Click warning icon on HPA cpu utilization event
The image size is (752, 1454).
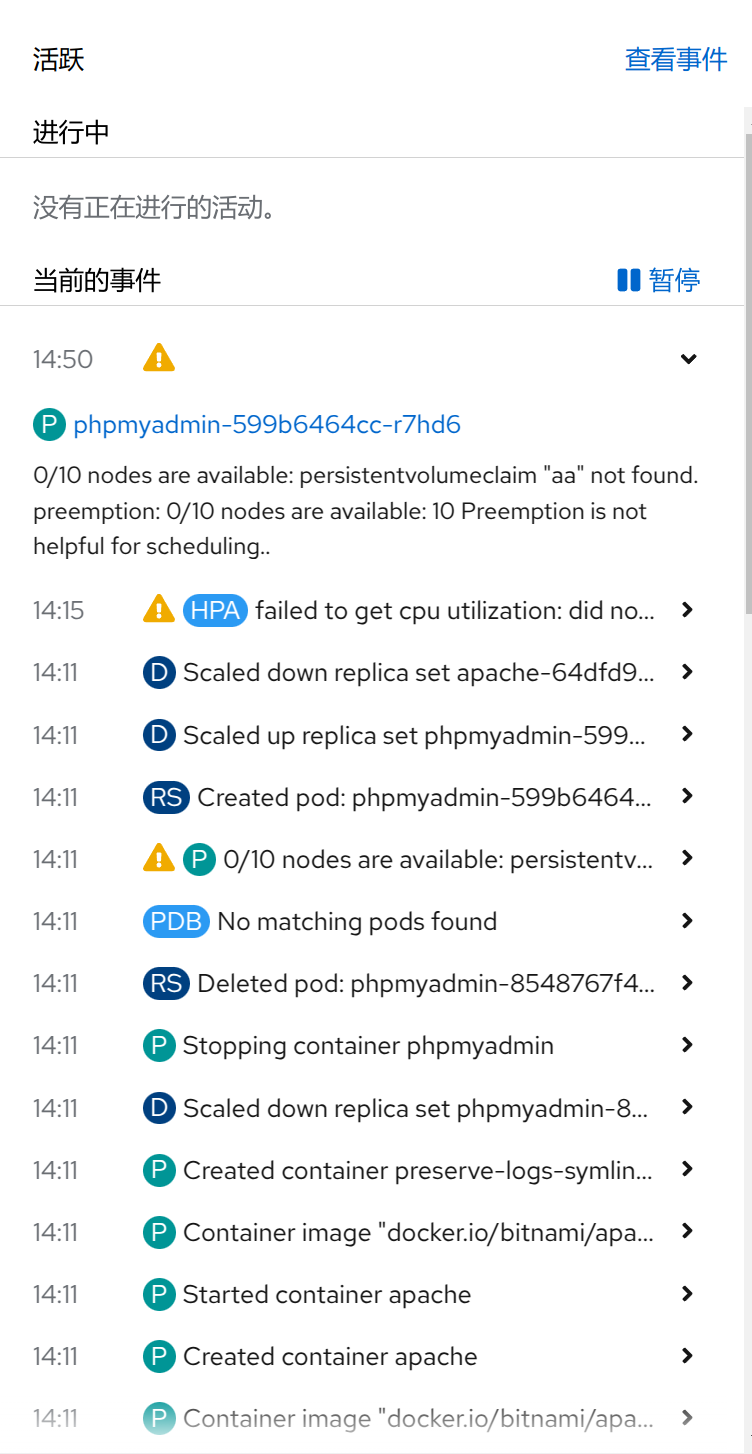[x=159, y=609]
